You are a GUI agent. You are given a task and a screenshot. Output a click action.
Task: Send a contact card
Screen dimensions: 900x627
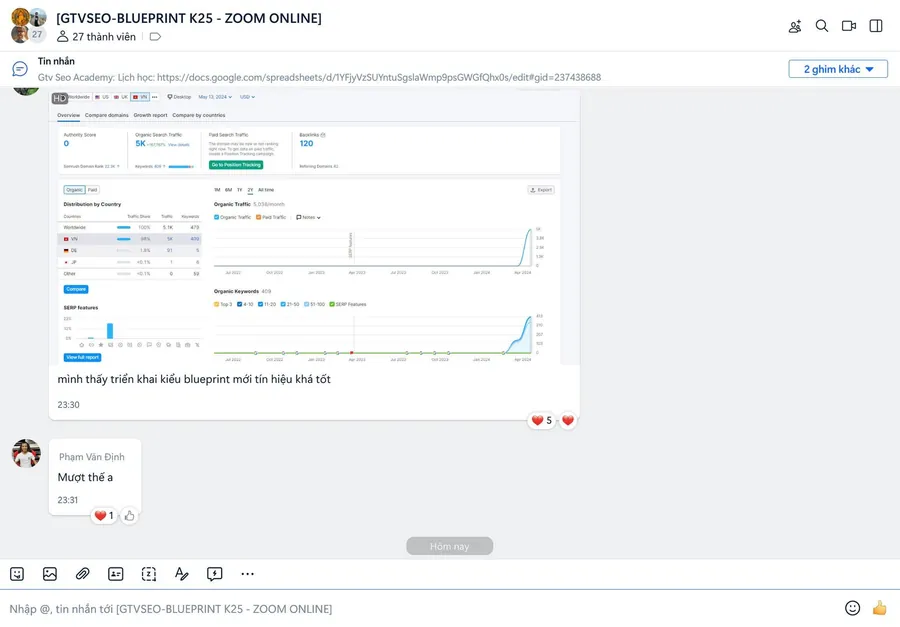coord(115,574)
